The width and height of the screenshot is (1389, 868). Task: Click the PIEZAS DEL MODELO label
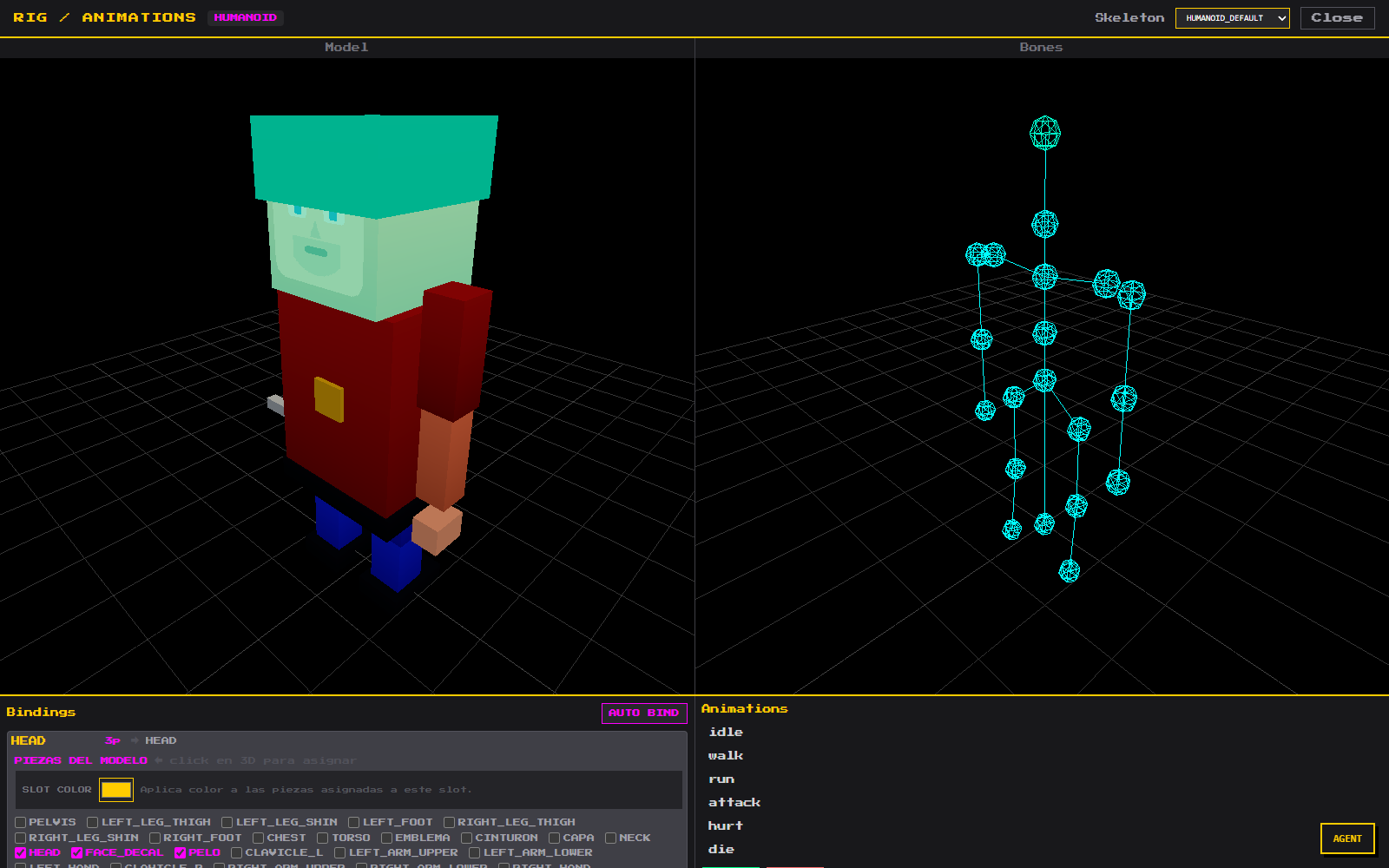tap(81, 760)
